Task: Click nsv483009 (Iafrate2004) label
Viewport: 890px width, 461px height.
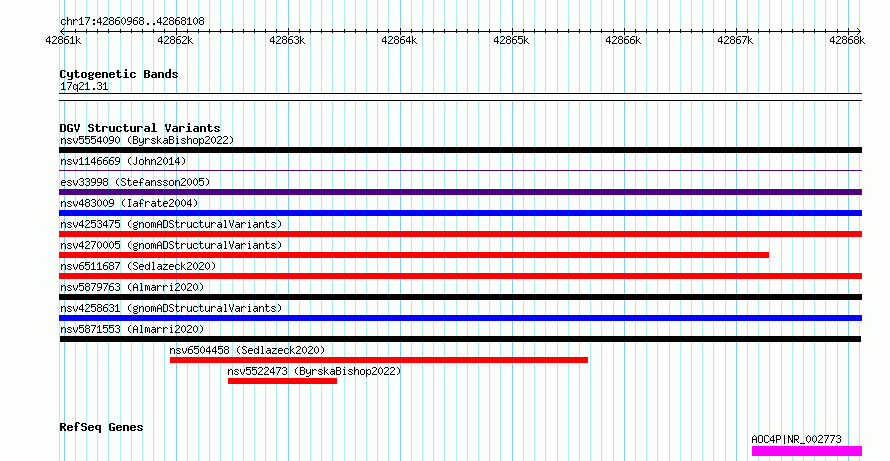Action: click(129, 203)
